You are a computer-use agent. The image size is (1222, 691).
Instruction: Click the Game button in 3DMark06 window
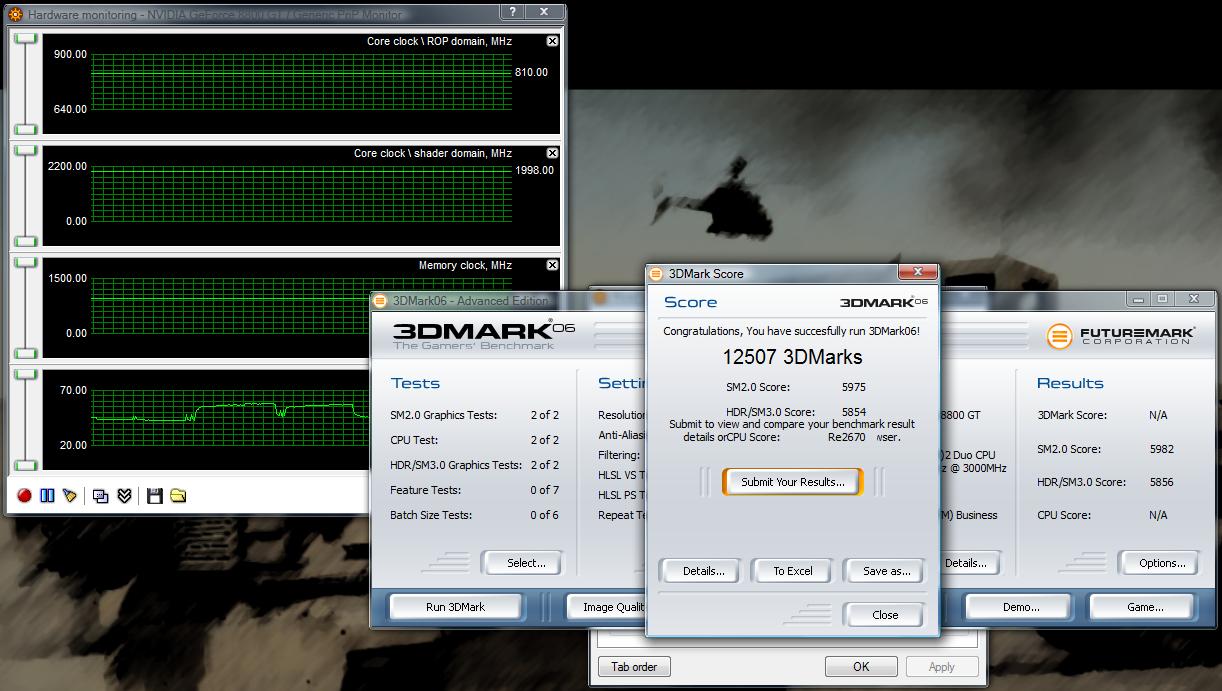point(1145,607)
